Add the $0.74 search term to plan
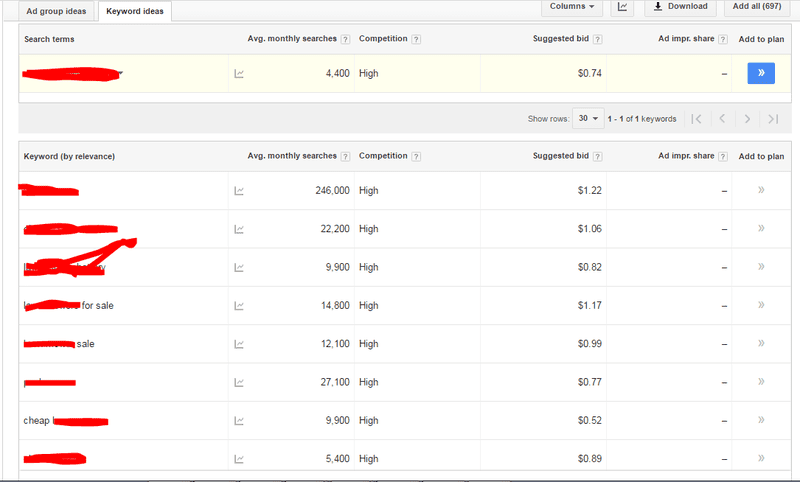The width and height of the screenshot is (800, 482). (760, 73)
